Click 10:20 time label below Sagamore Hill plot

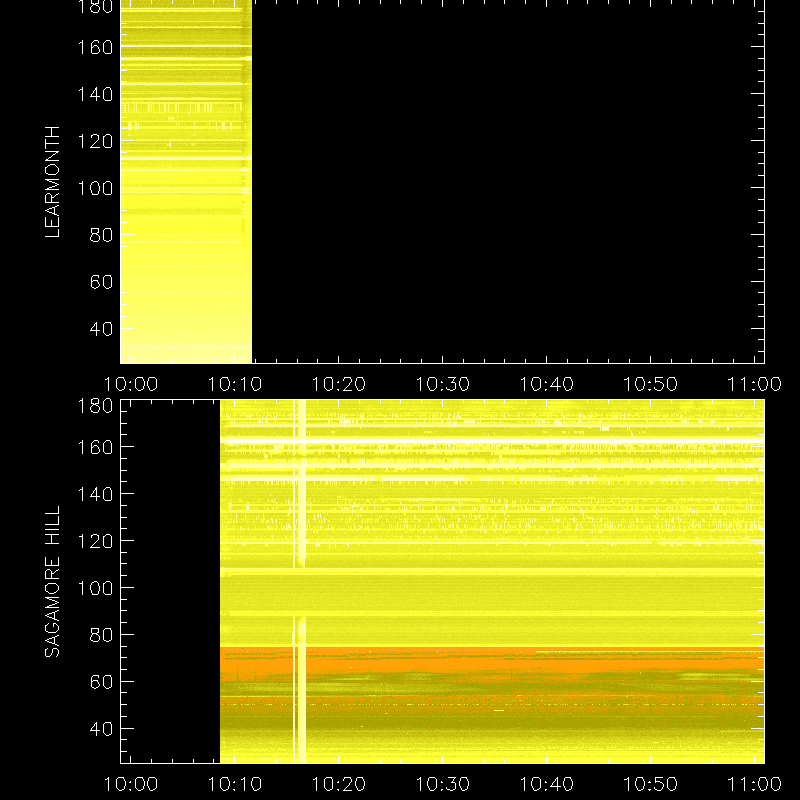[x=339, y=784]
